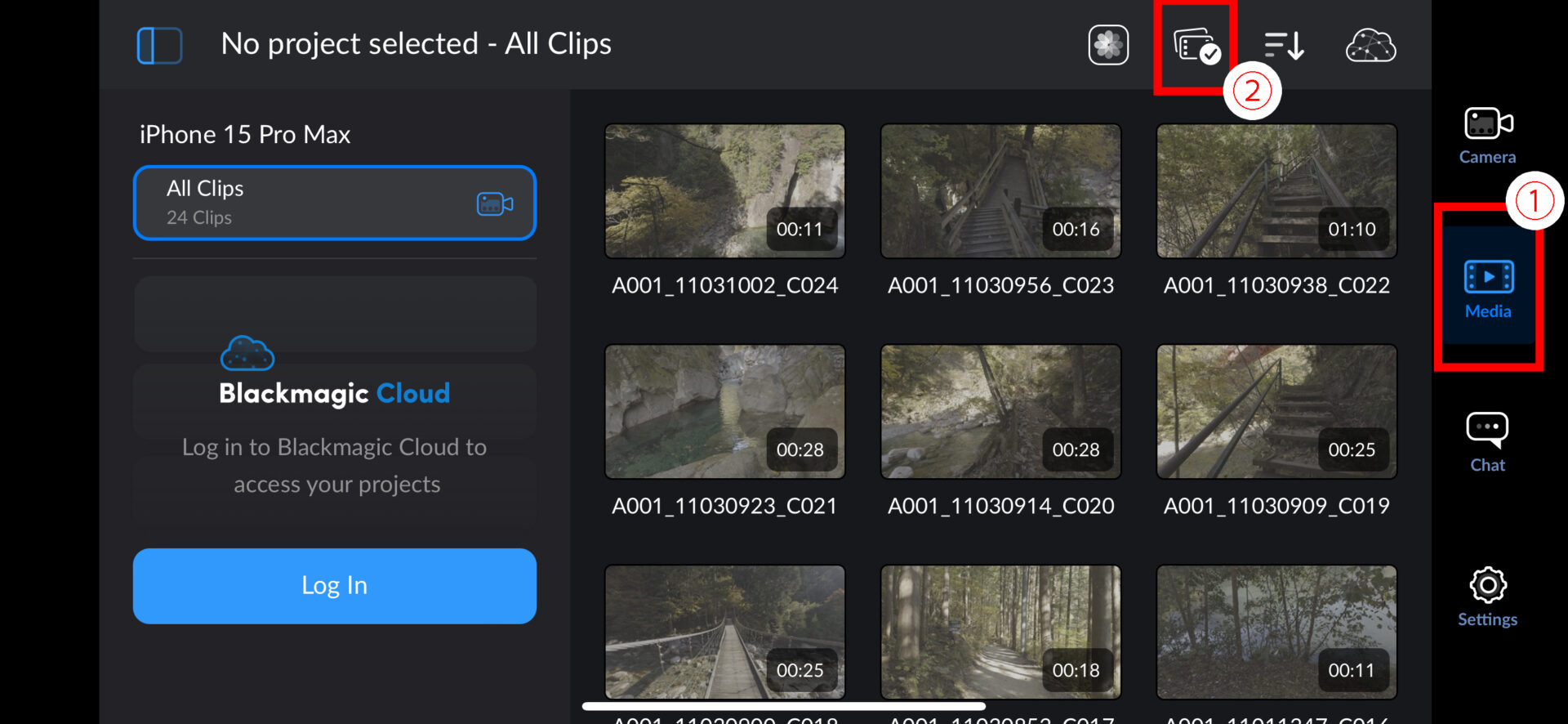The height and width of the screenshot is (724, 1568).
Task: Click the camera icon in All Clips
Action: point(495,203)
